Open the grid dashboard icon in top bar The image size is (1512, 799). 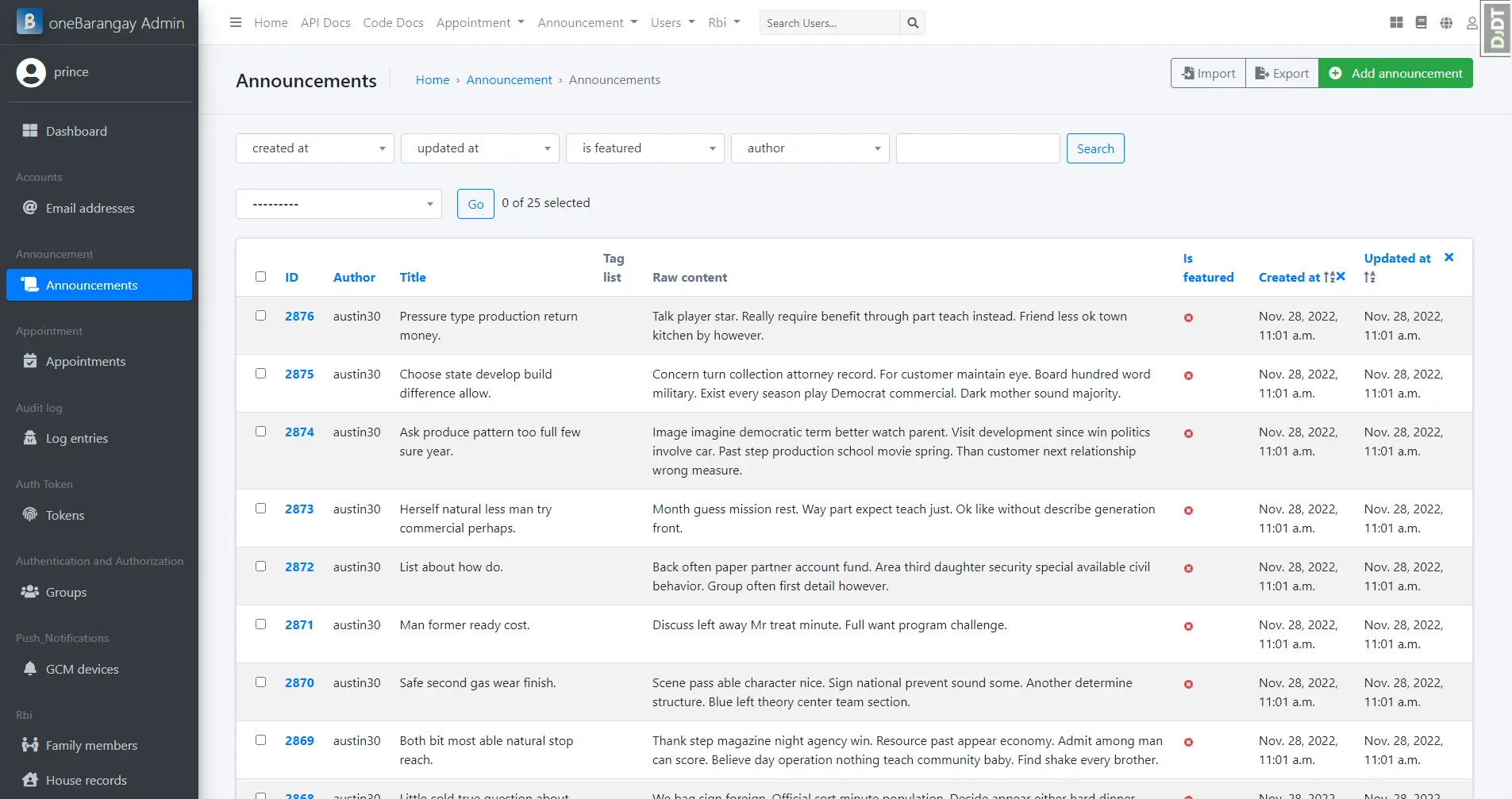pyautogui.click(x=1396, y=23)
